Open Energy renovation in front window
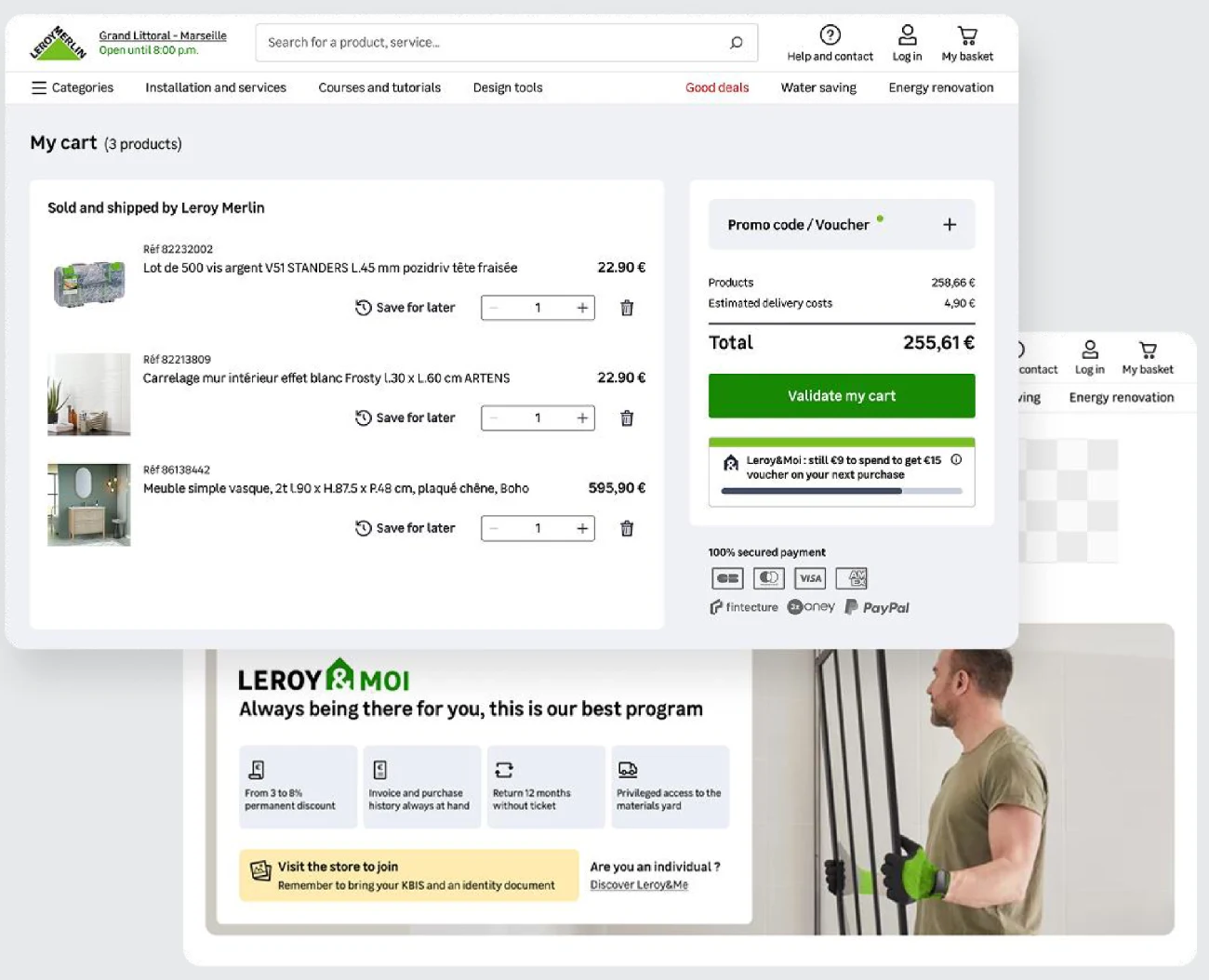This screenshot has width=1209, height=980. 941,87
